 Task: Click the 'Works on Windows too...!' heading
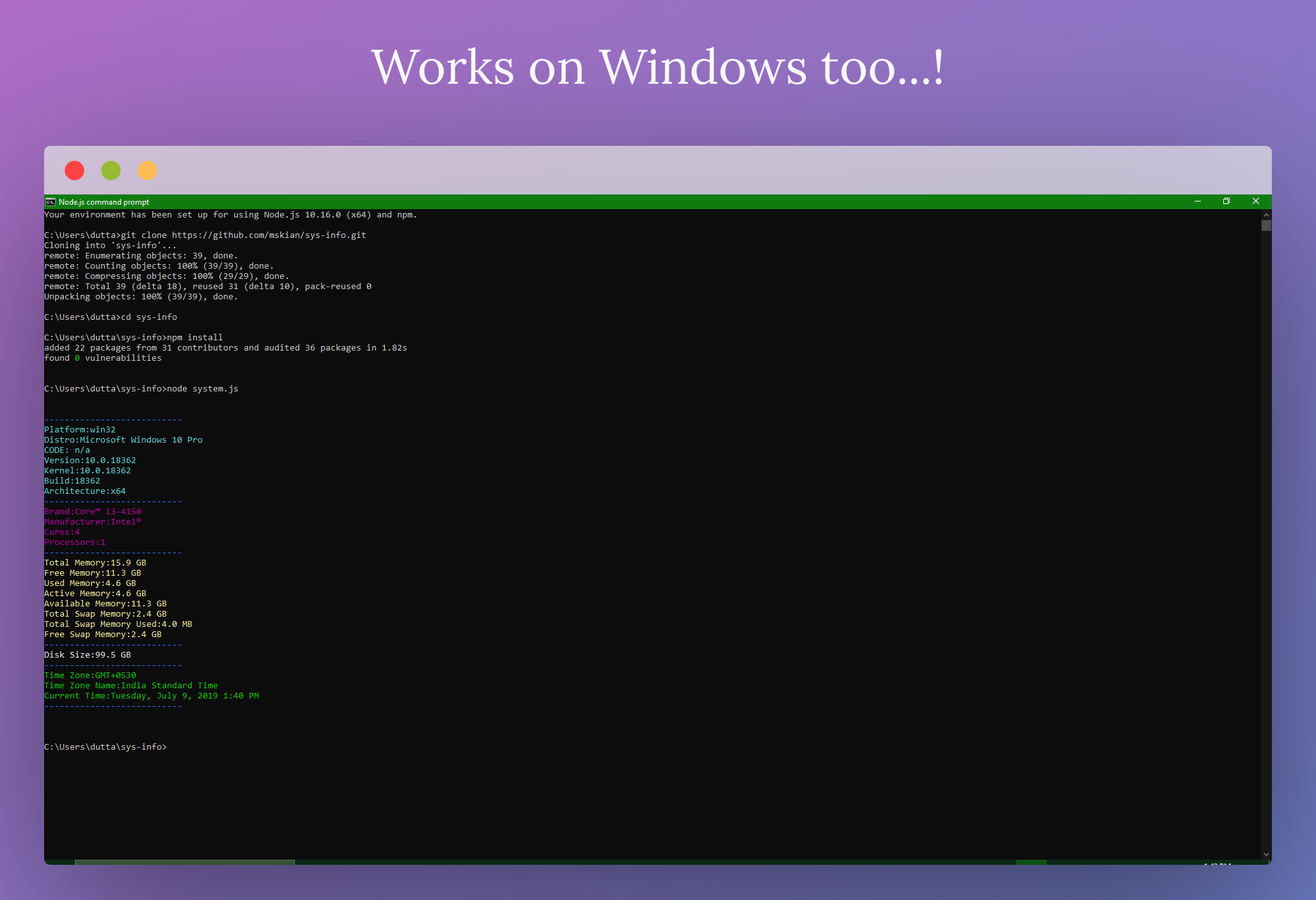pos(657,67)
